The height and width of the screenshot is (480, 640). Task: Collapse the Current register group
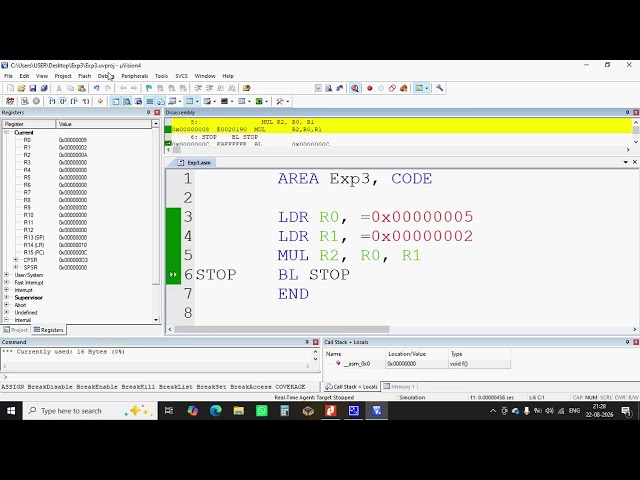(x=7, y=132)
